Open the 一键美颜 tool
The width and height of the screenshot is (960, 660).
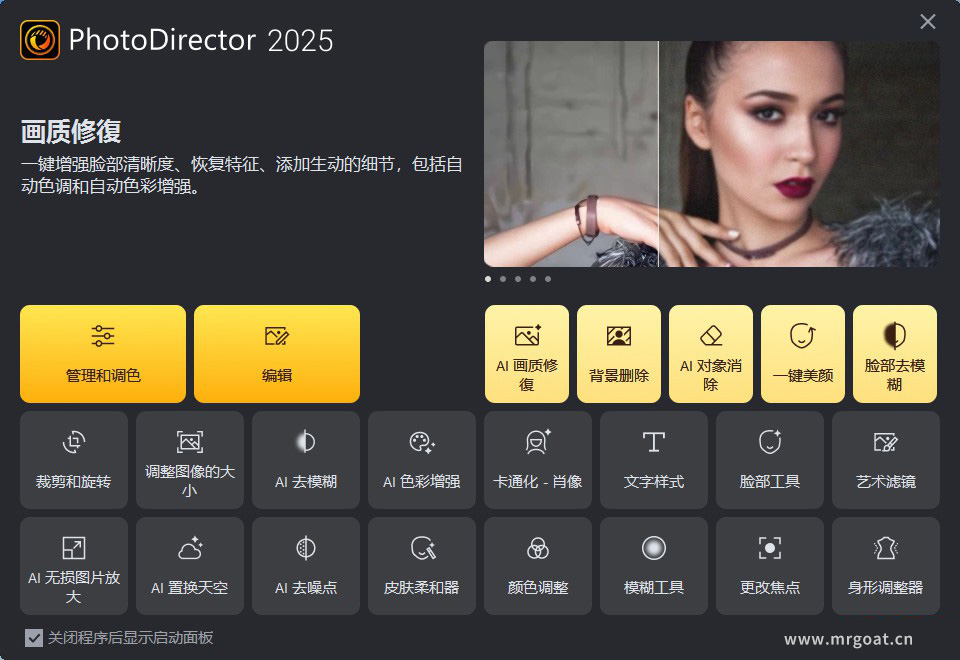[802, 354]
